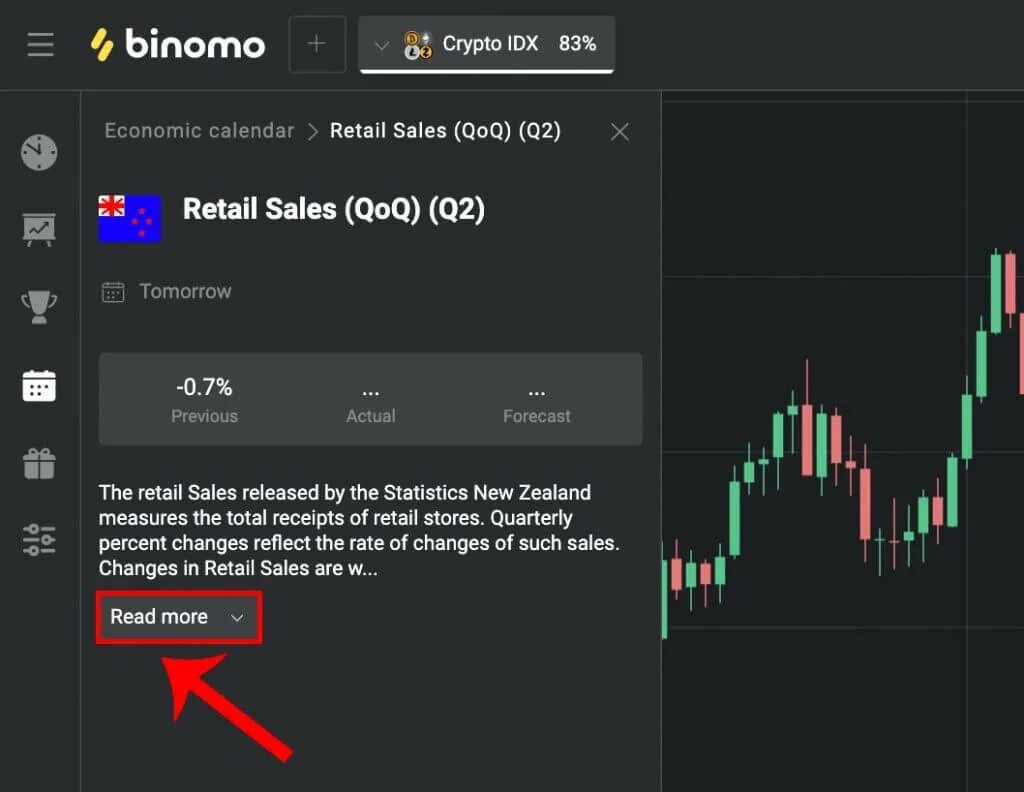Open the hamburger main menu

click(x=40, y=45)
